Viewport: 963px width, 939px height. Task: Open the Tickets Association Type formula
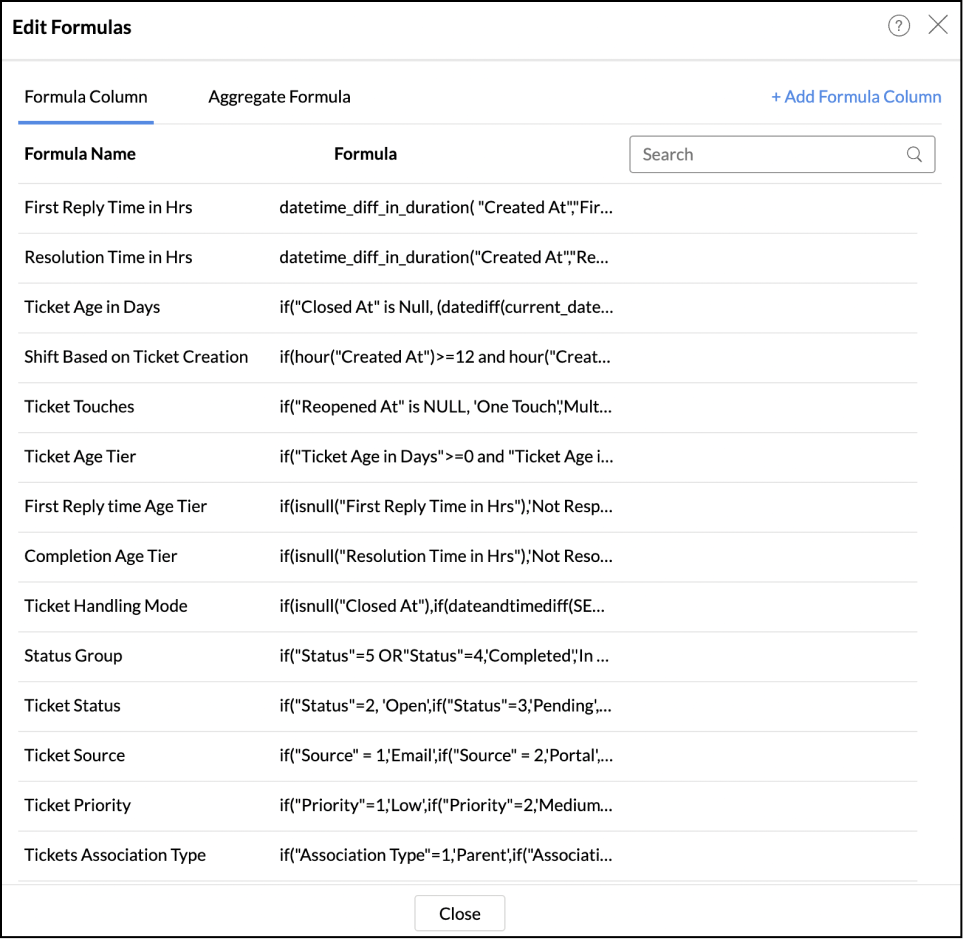pos(114,855)
